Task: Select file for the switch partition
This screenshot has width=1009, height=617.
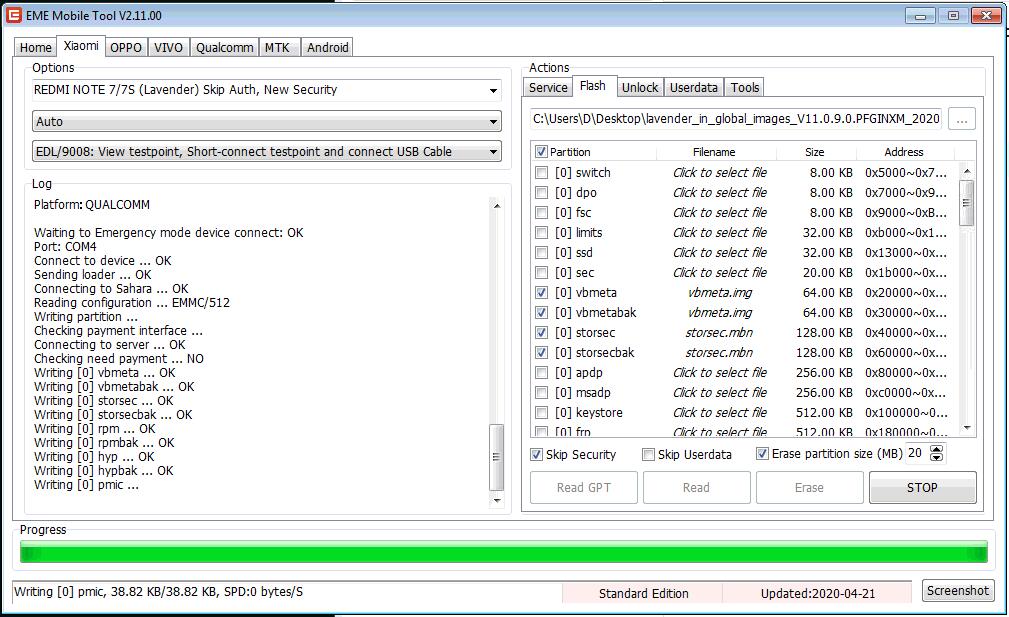Action: click(720, 172)
